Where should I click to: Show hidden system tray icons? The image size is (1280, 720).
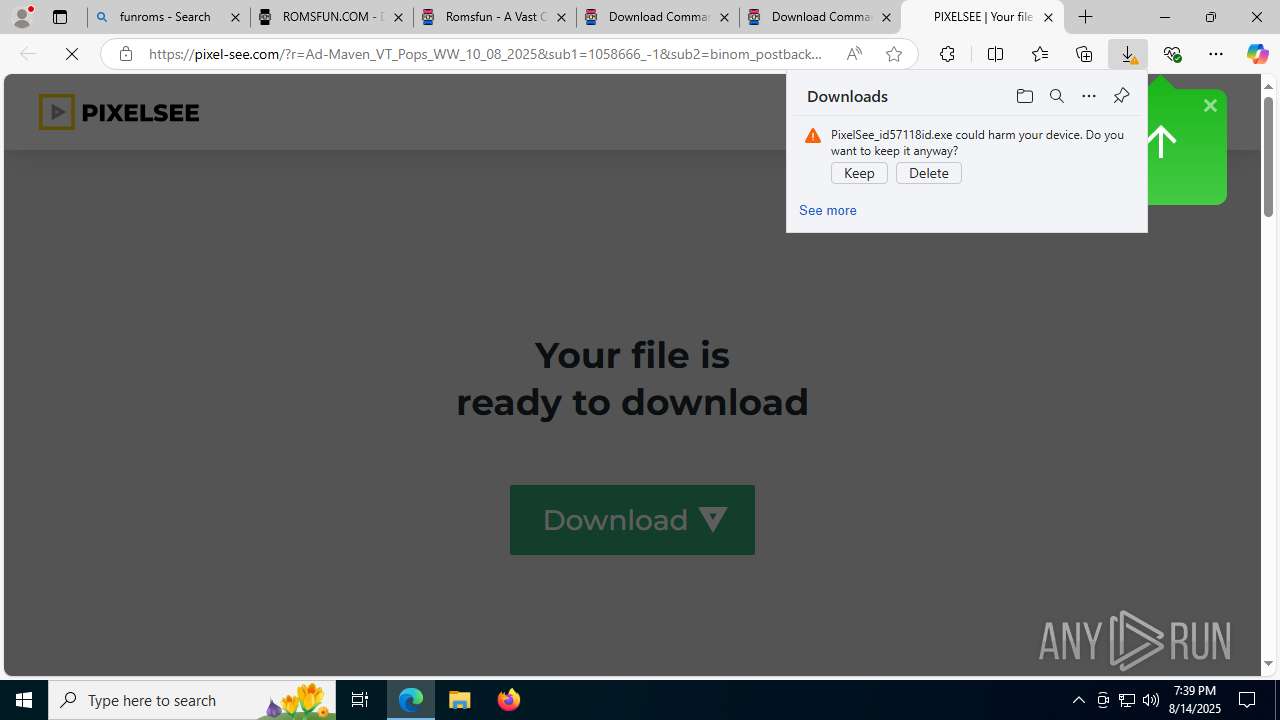(1078, 700)
